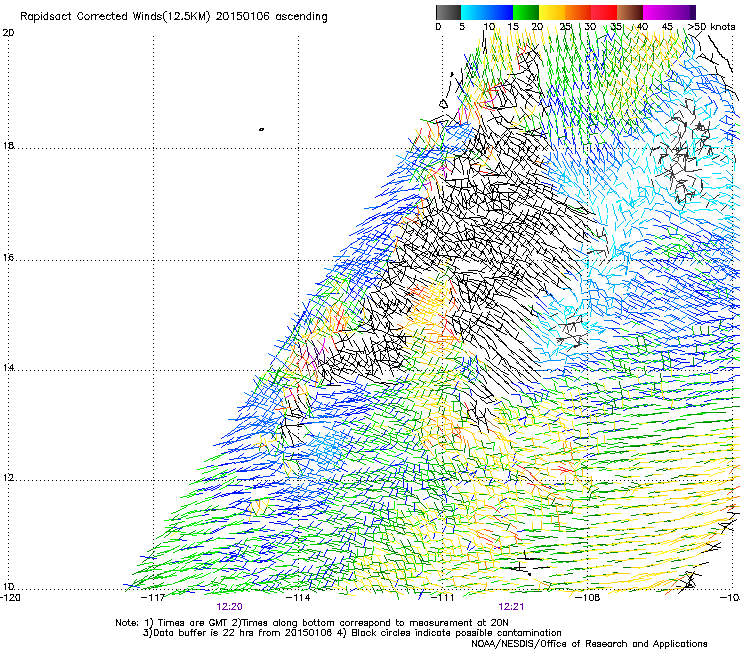
Task: Click the '>50 knots' legend label
Action: pos(711,27)
